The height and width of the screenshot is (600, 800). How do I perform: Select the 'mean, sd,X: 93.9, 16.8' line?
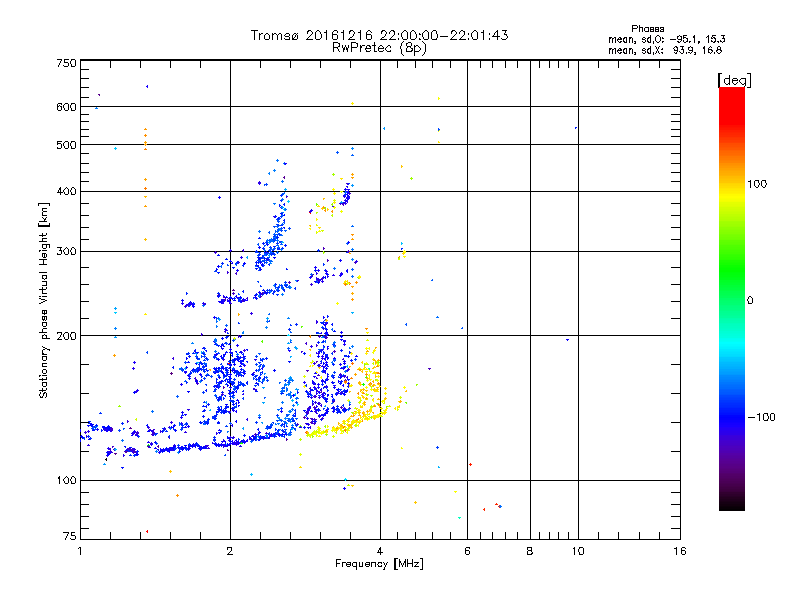pos(665,50)
